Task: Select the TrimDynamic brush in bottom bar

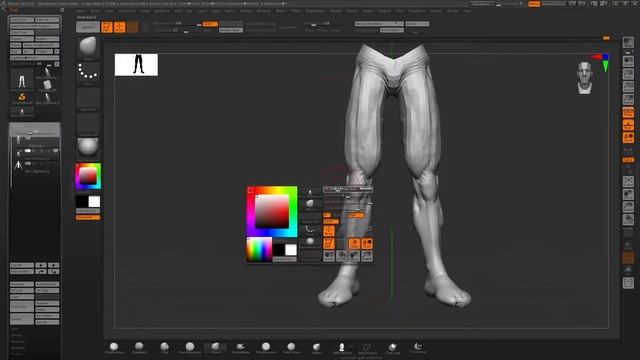Action: [266, 348]
